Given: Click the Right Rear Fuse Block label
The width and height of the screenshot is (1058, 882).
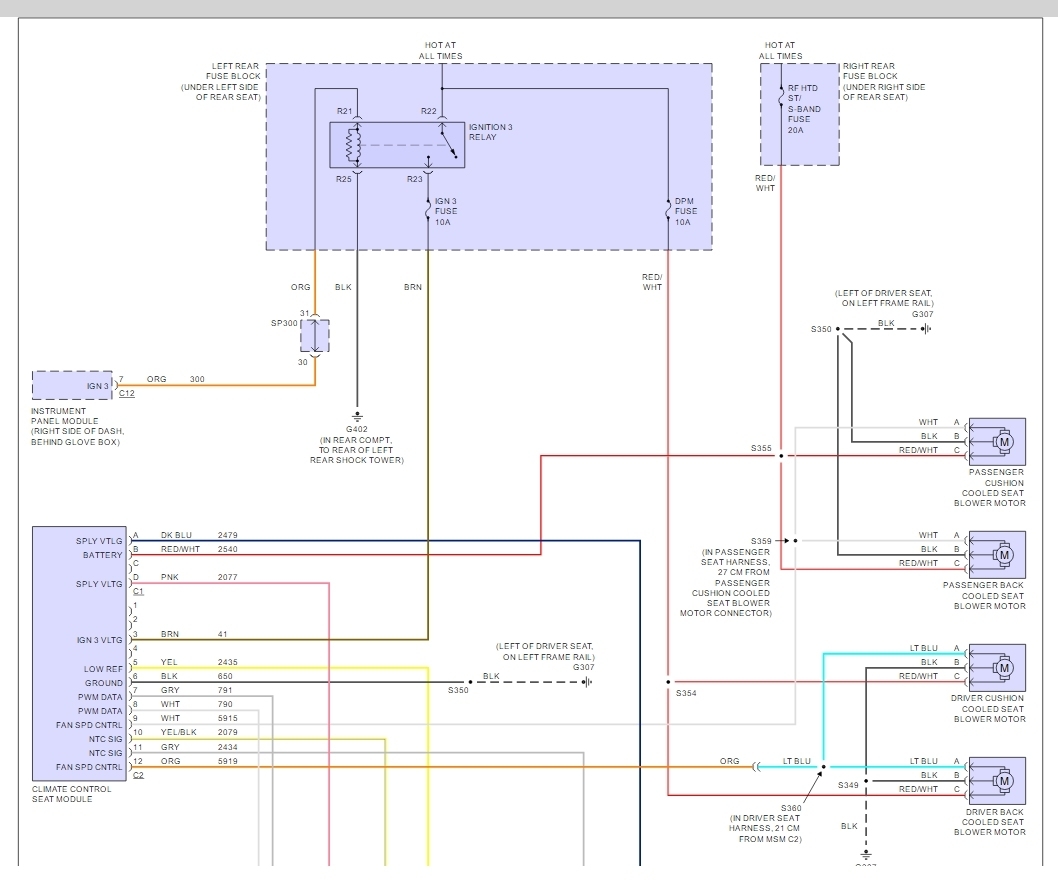Looking at the screenshot, I should (x=884, y=82).
